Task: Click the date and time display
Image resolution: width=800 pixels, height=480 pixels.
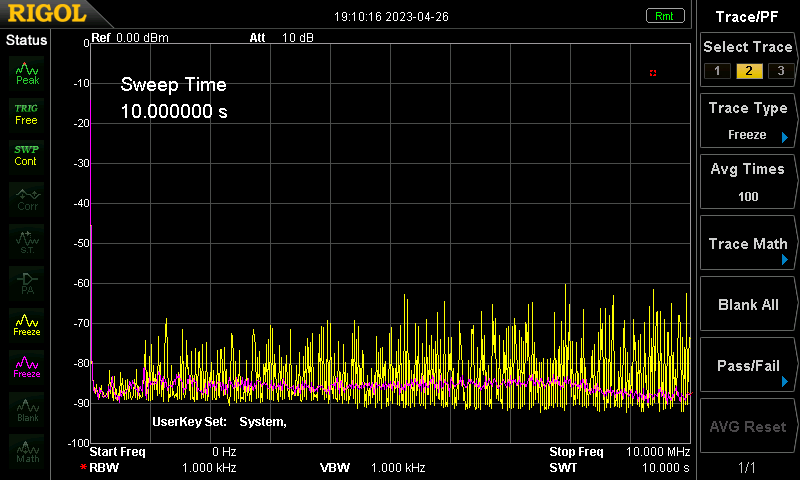Action: tap(391, 17)
